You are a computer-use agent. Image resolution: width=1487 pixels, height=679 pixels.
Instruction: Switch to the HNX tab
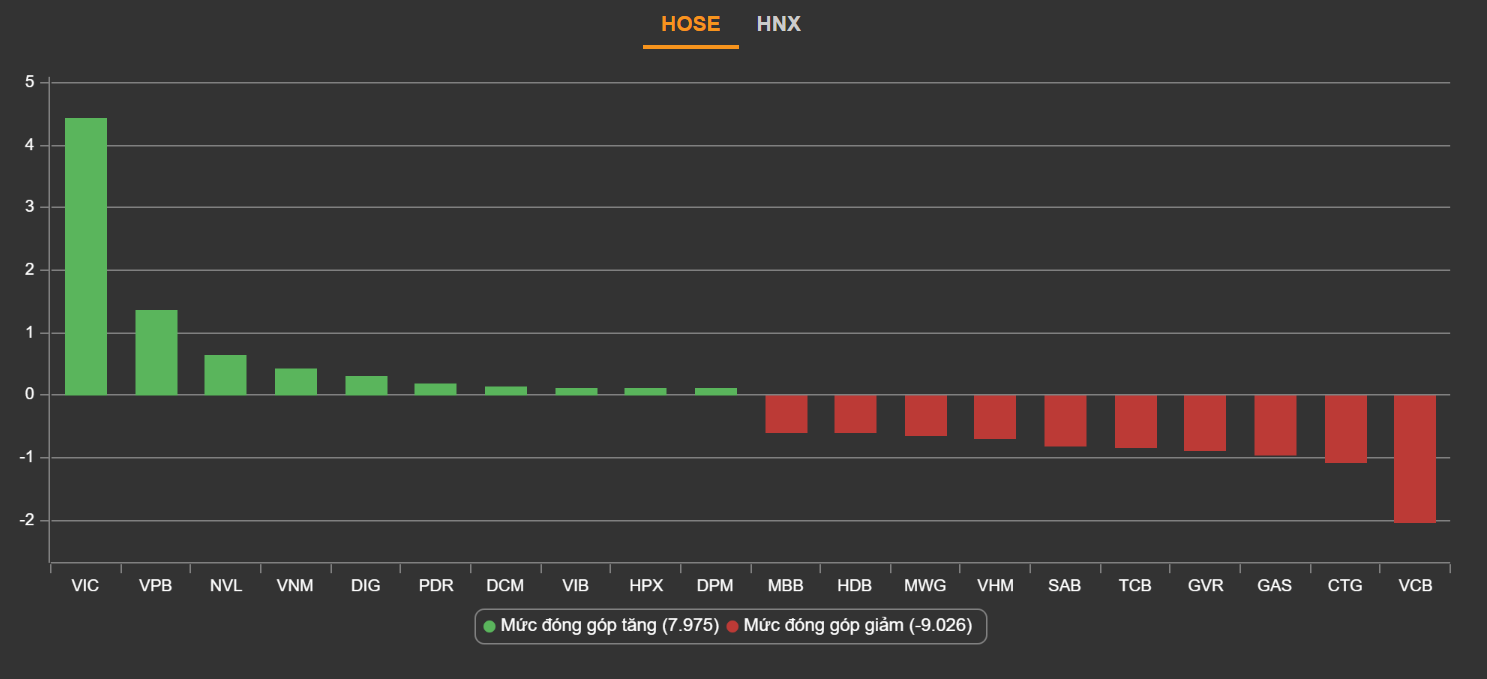pos(778,24)
